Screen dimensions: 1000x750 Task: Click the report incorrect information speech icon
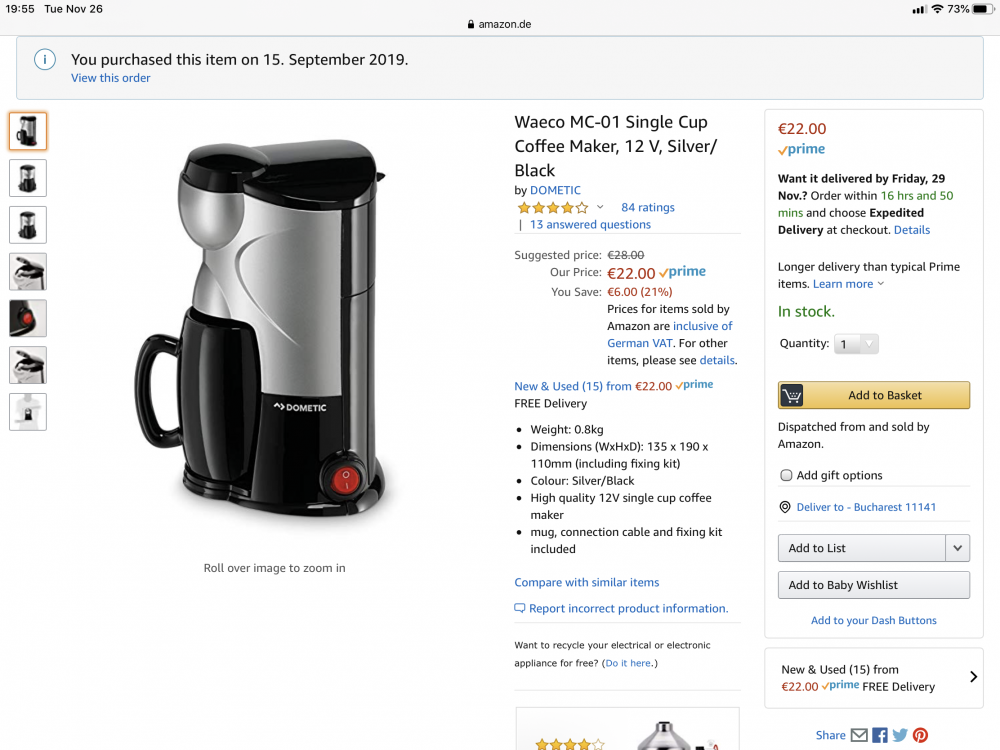520,608
